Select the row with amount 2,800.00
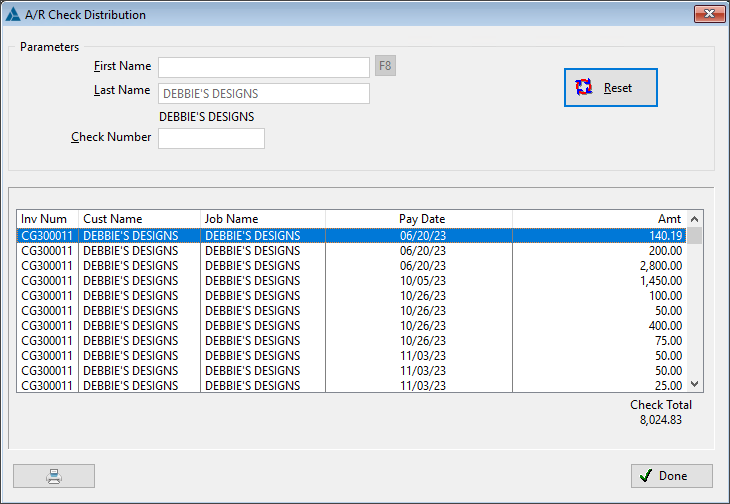The image size is (730, 504). point(351,266)
